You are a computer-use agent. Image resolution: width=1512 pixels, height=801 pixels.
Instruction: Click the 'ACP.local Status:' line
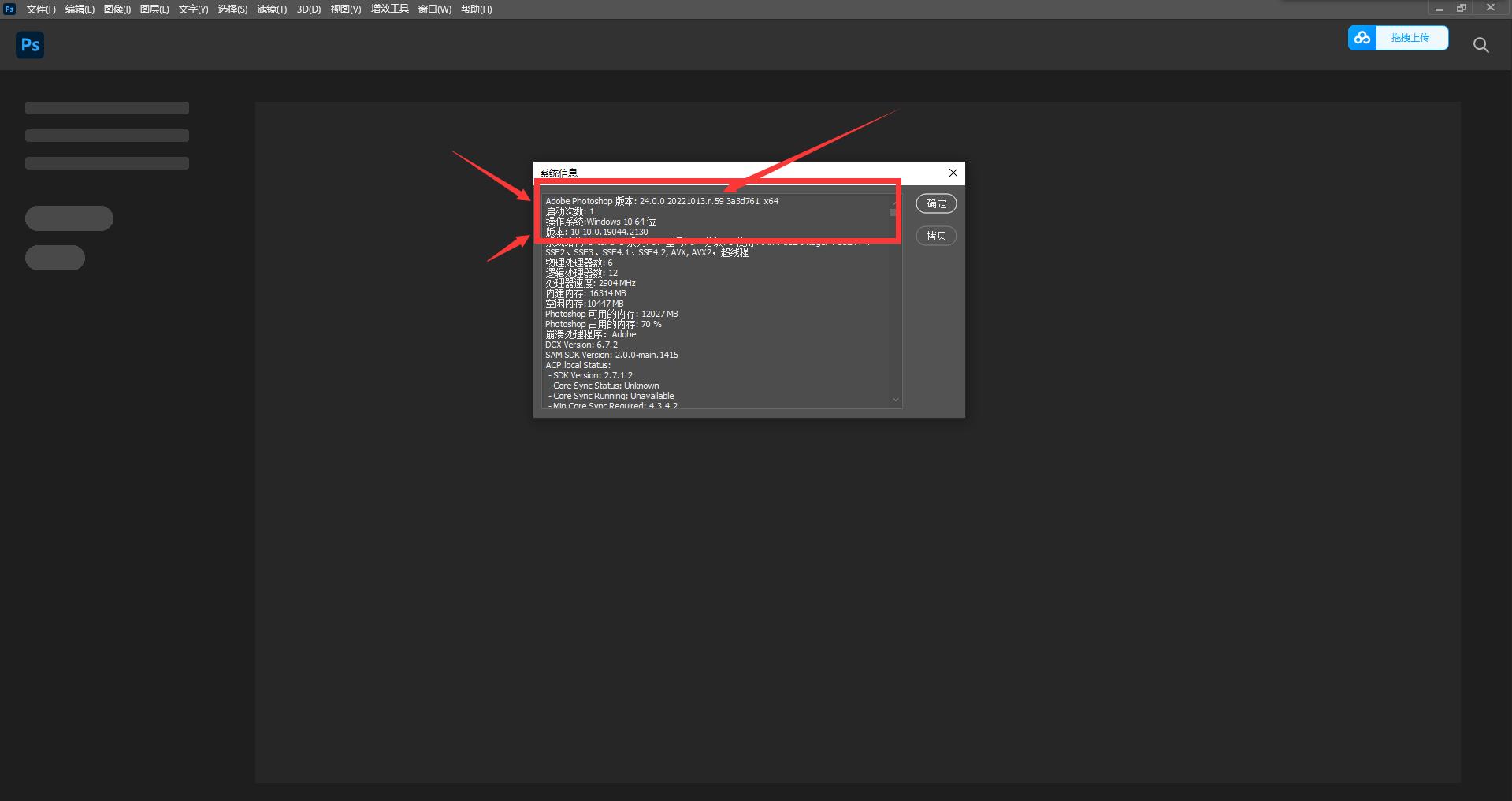point(578,365)
